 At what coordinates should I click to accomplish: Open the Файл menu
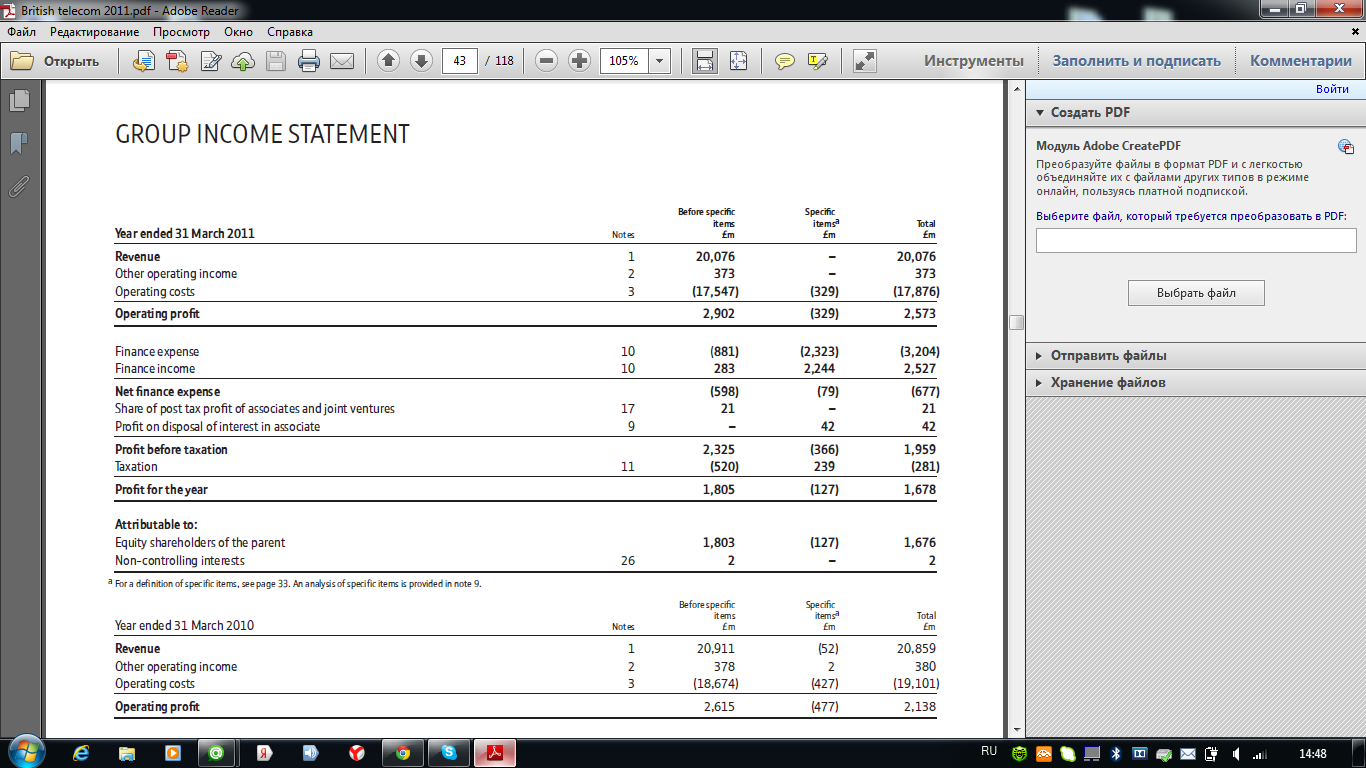[x=22, y=32]
